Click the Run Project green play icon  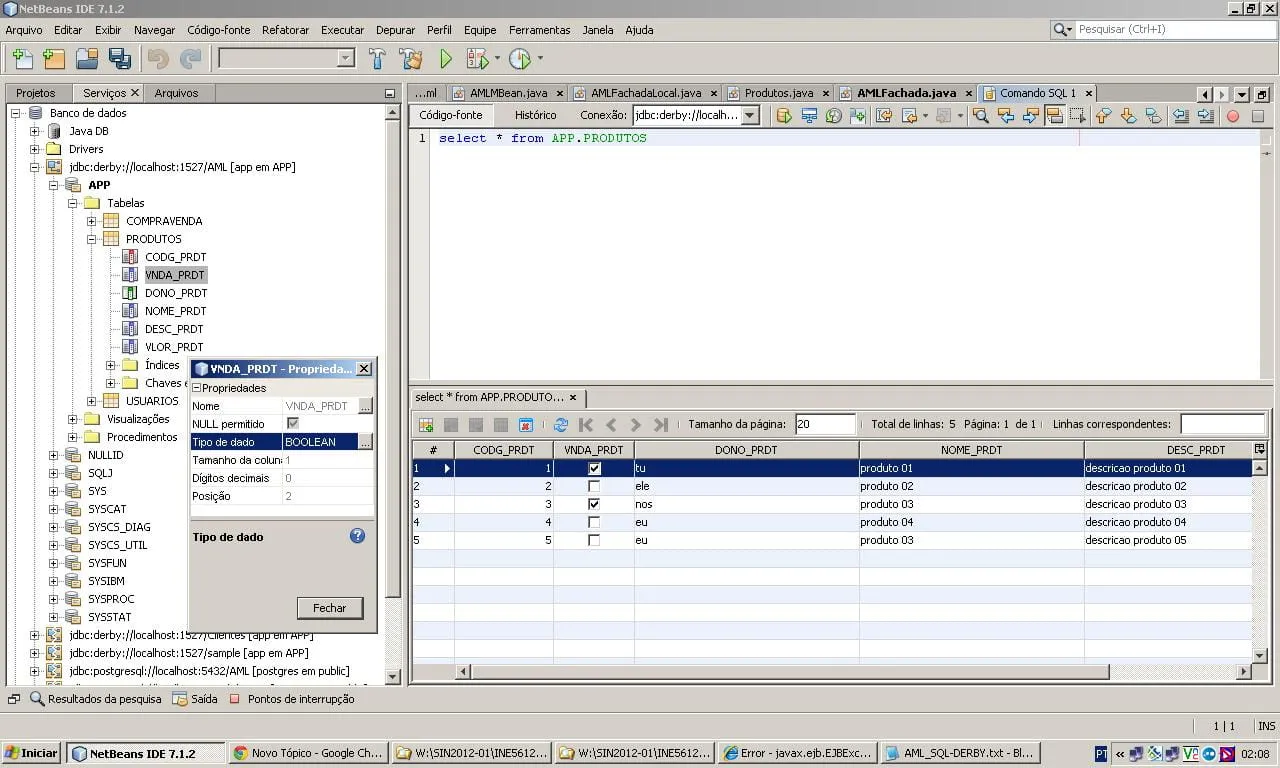446,59
